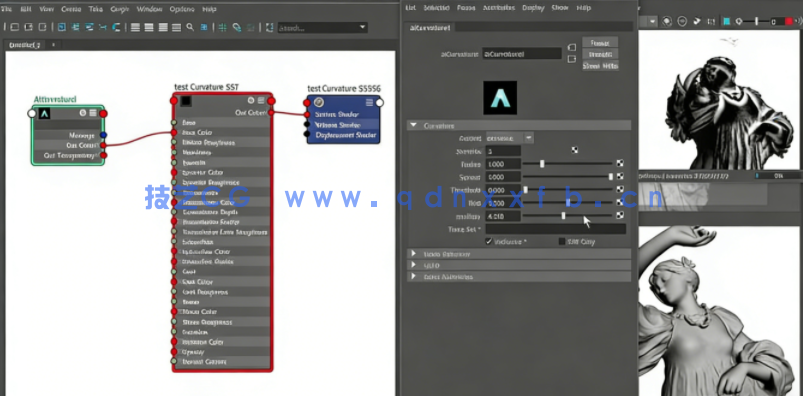Expand the Extra Attributes section
The height and width of the screenshot is (396, 803).
click(x=413, y=276)
